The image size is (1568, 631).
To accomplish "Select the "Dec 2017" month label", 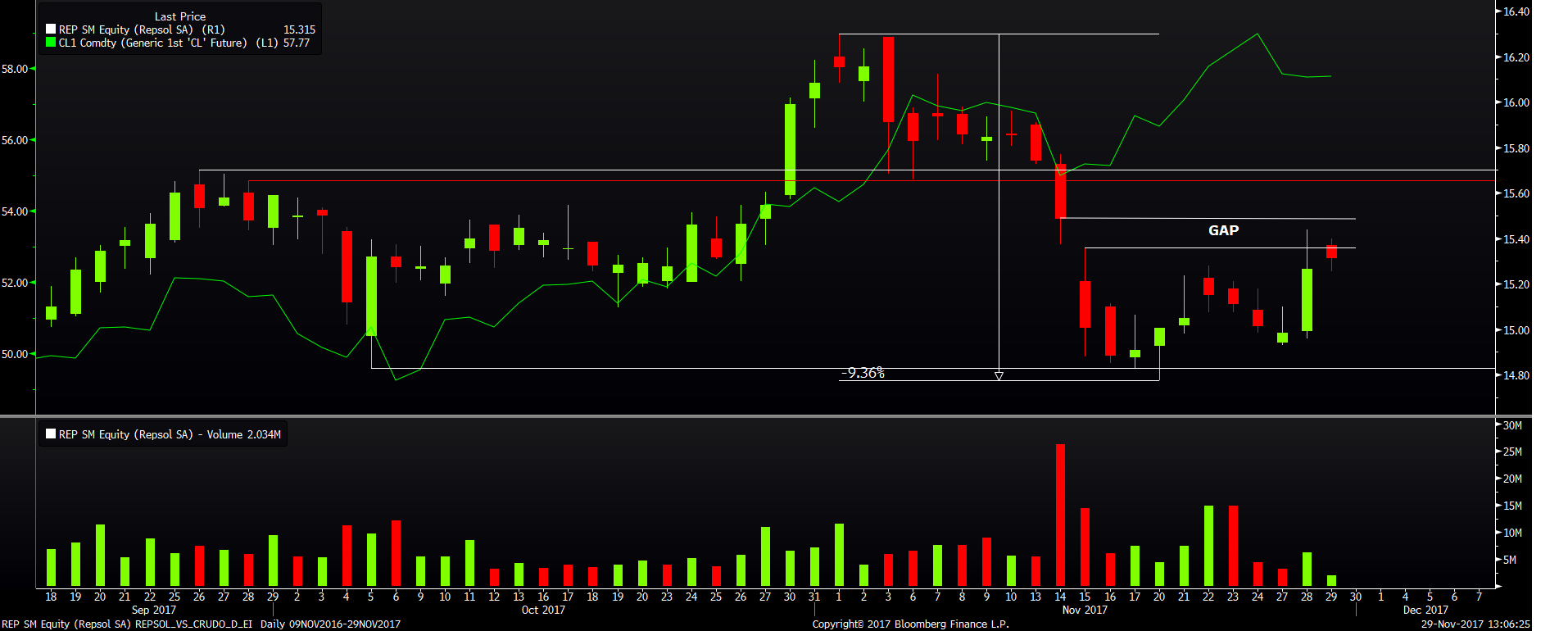I will (x=1425, y=610).
